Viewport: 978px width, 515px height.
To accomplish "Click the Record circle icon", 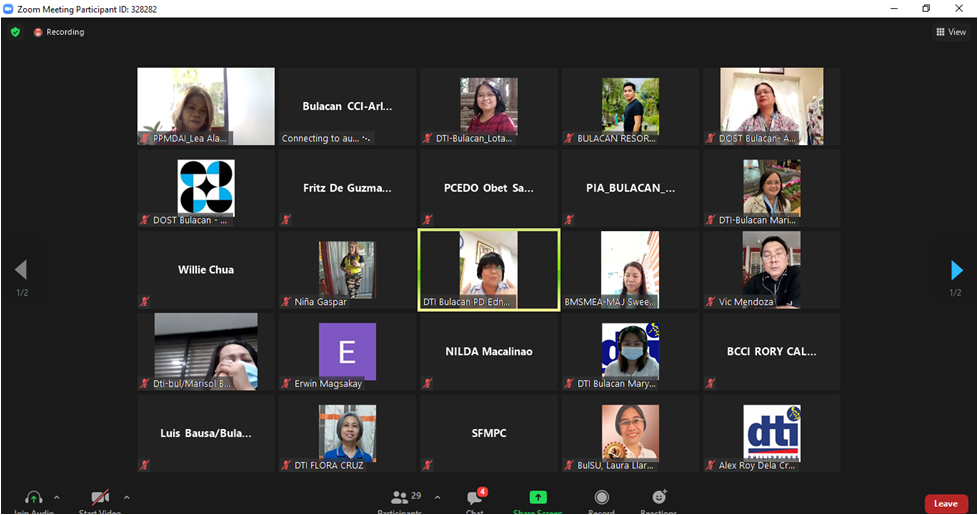I will pyautogui.click(x=601, y=497).
